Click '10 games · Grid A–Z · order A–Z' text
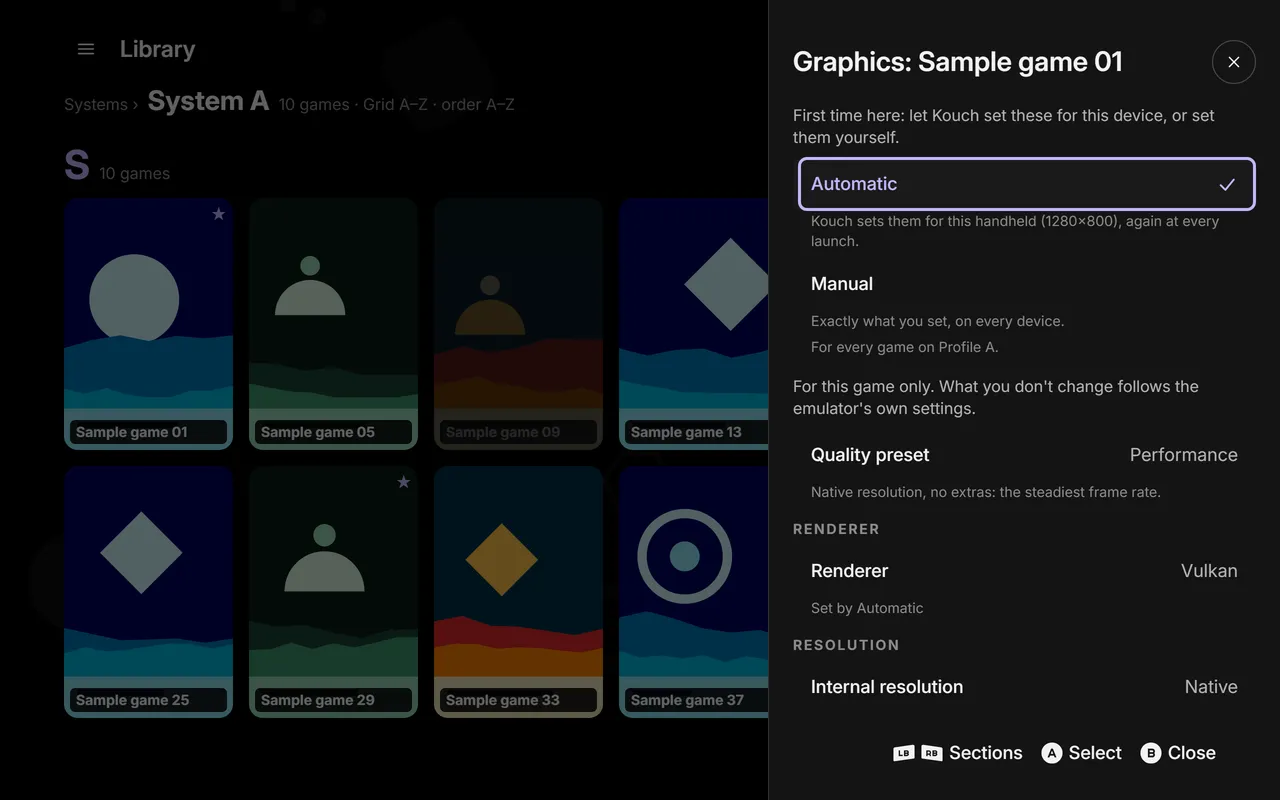 pos(397,104)
